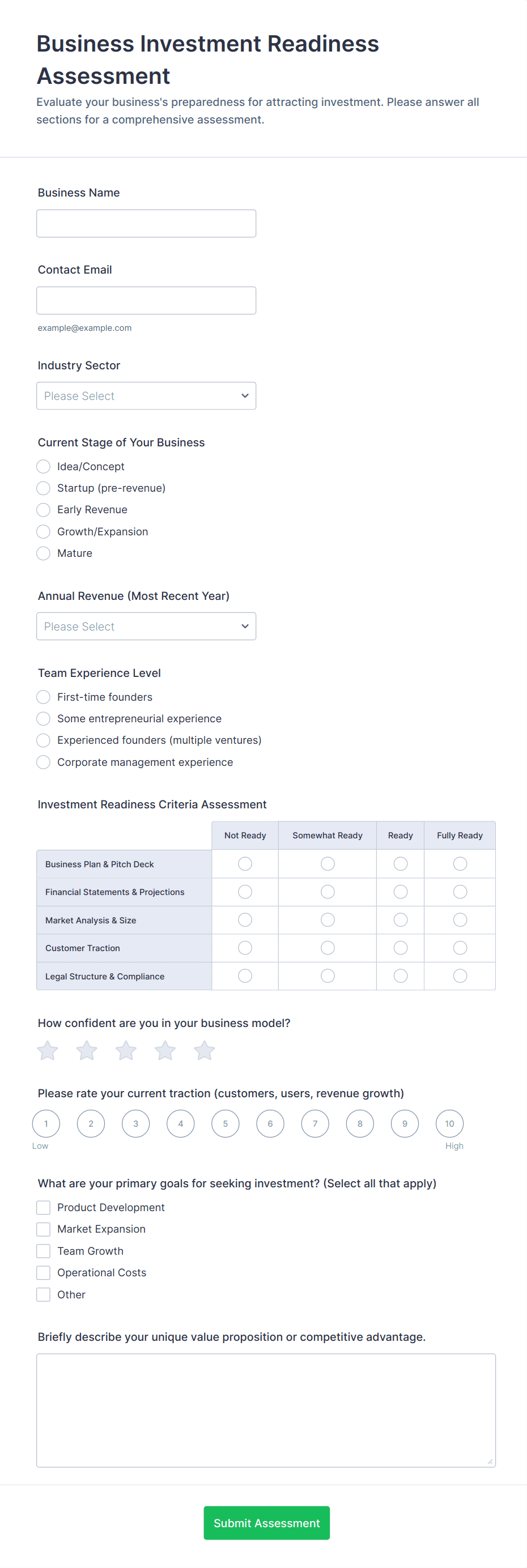Click the fourth confidence star
Viewport: 527px width, 1568px height.
(165, 1051)
